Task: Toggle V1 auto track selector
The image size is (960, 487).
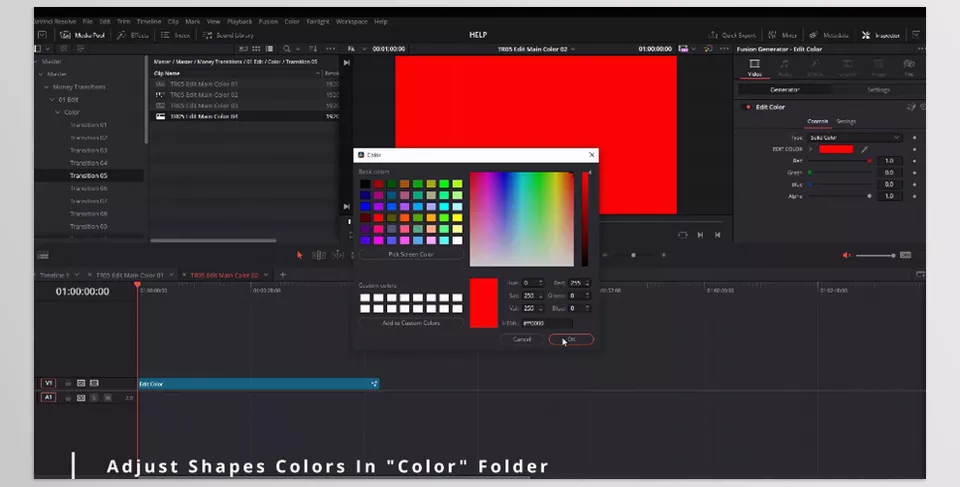Action: (x=81, y=383)
